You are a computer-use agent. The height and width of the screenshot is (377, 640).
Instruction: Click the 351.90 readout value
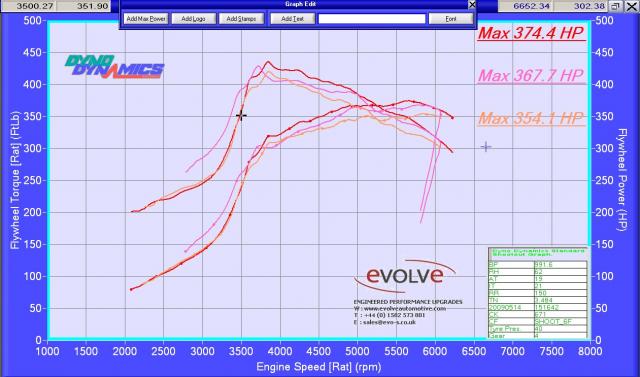tap(83, 6)
